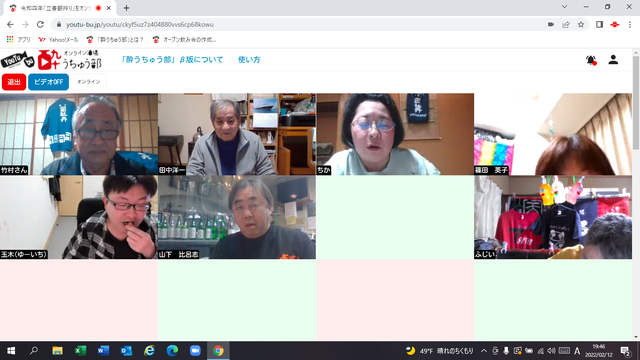Viewport: 640px width, 360px height.
Task: Click microphone icon in system tray
Action: click(x=506, y=351)
